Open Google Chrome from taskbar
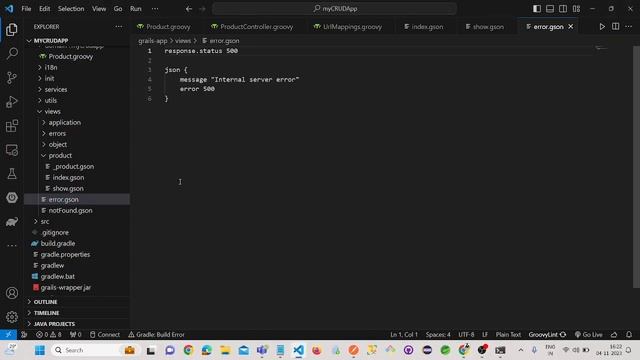Image resolution: width=640 pixels, height=360 pixels. [x=188, y=350]
